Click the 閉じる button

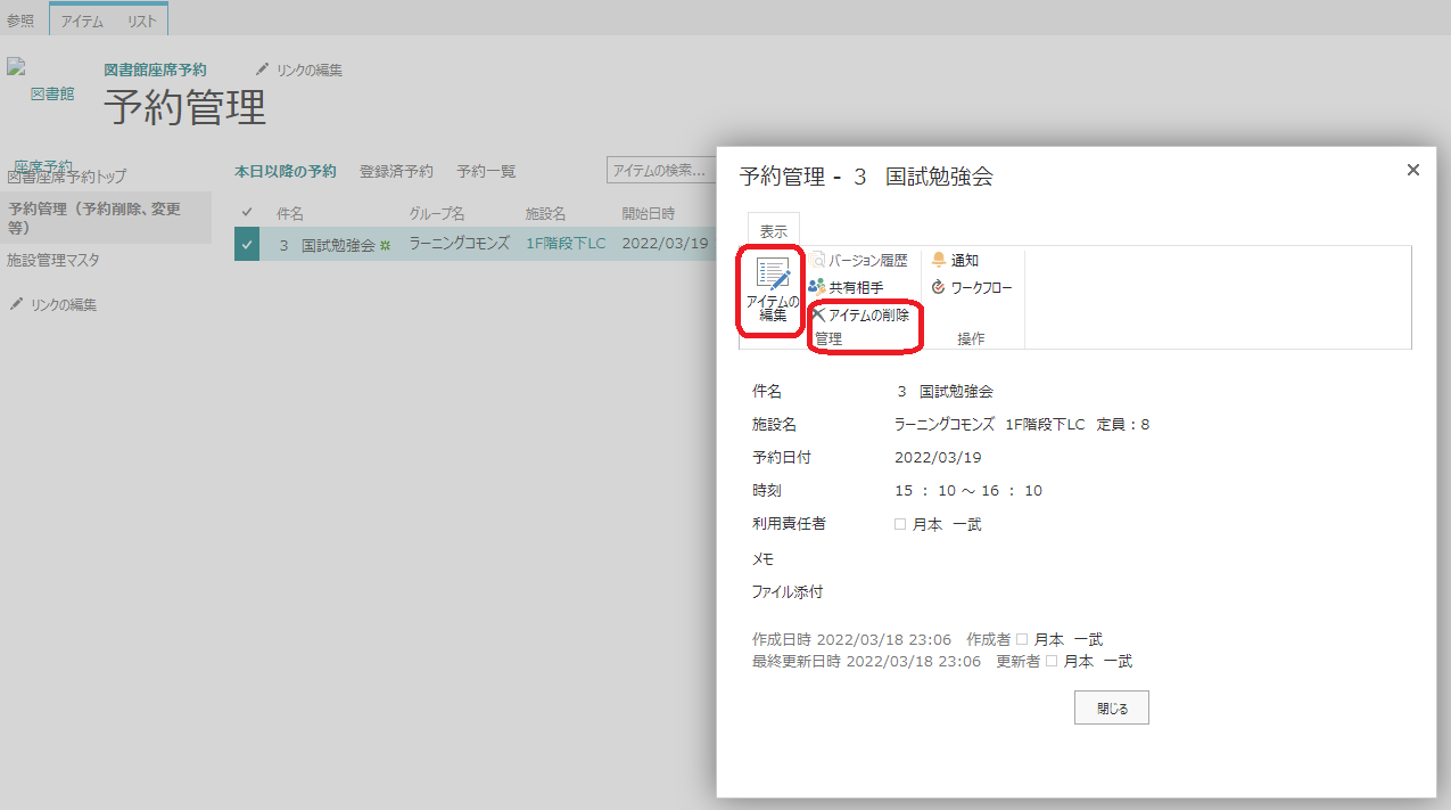(x=1112, y=708)
